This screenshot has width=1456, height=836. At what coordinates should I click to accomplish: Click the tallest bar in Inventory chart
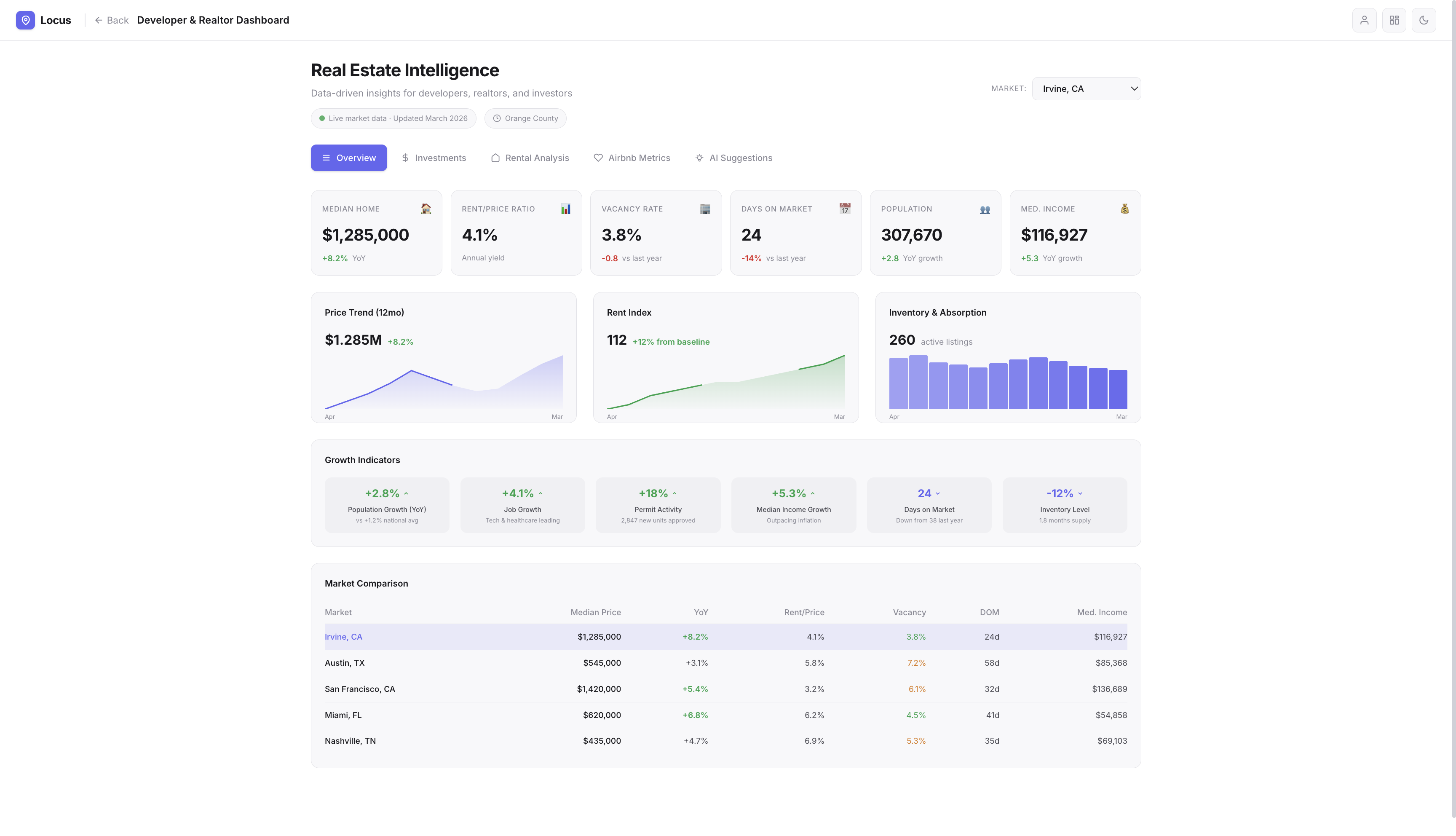click(918, 382)
